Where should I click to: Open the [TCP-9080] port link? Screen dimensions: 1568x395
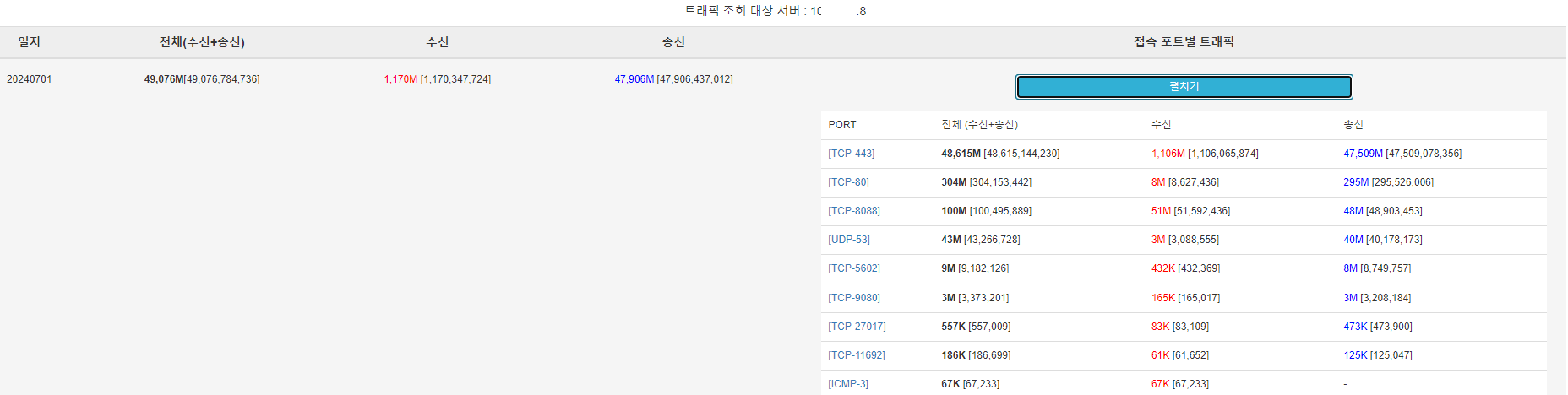[854, 298]
